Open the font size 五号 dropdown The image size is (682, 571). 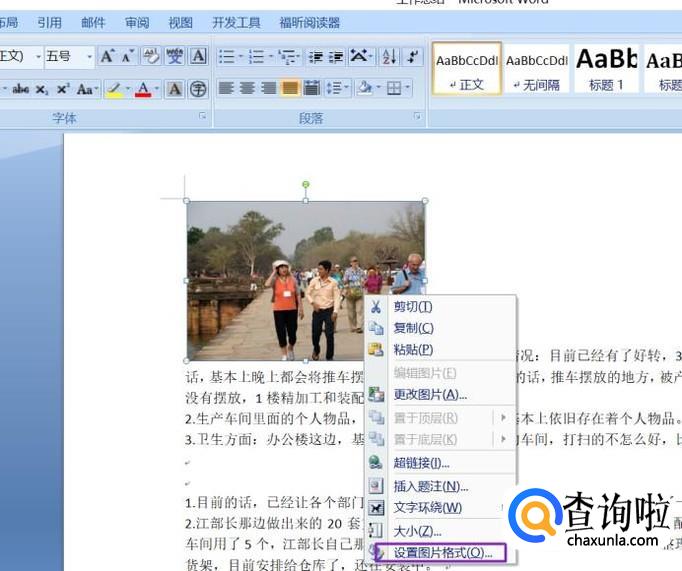click(x=90, y=57)
